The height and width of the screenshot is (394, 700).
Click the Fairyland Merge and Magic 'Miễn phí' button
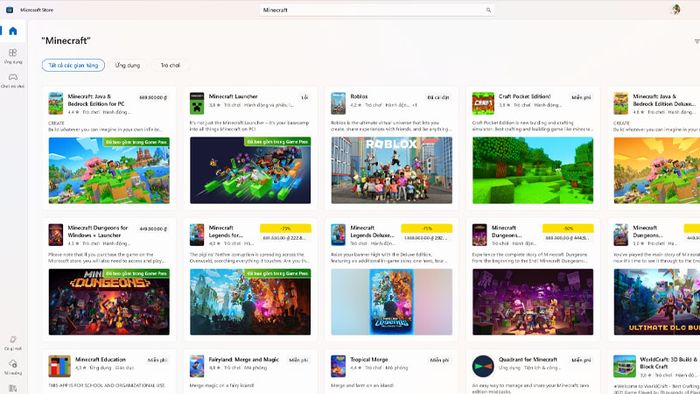click(298, 360)
